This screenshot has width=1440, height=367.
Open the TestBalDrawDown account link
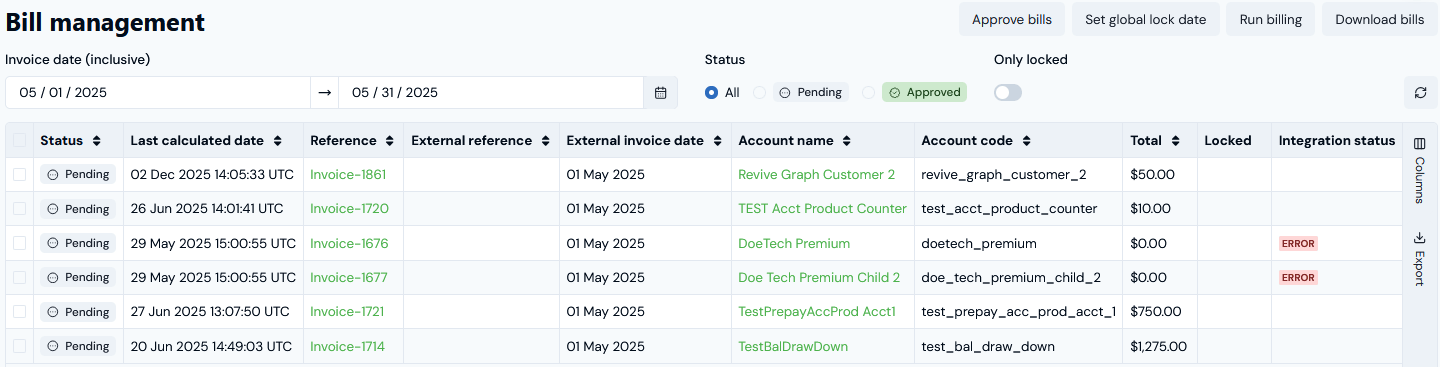click(793, 346)
